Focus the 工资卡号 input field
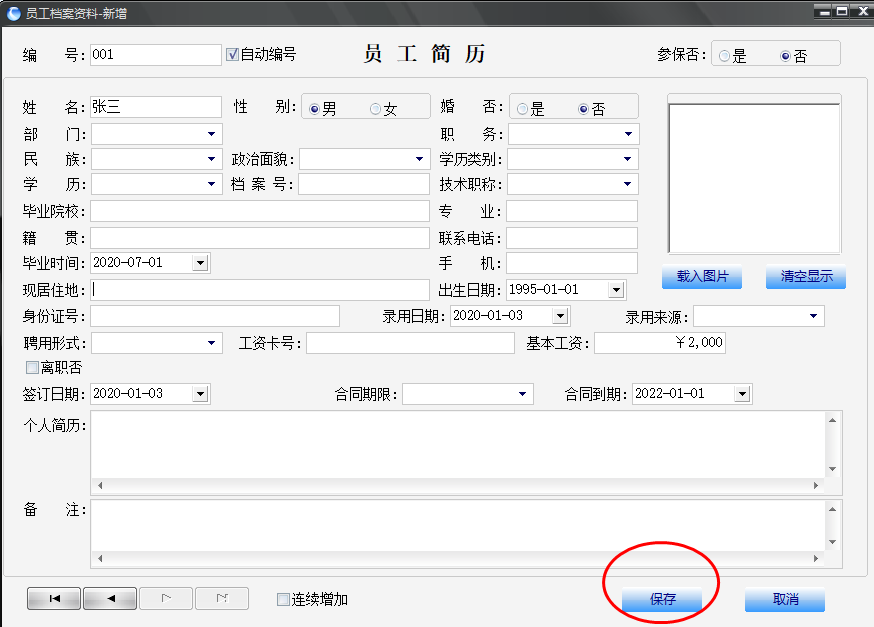The height and width of the screenshot is (627, 874). tap(410, 343)
